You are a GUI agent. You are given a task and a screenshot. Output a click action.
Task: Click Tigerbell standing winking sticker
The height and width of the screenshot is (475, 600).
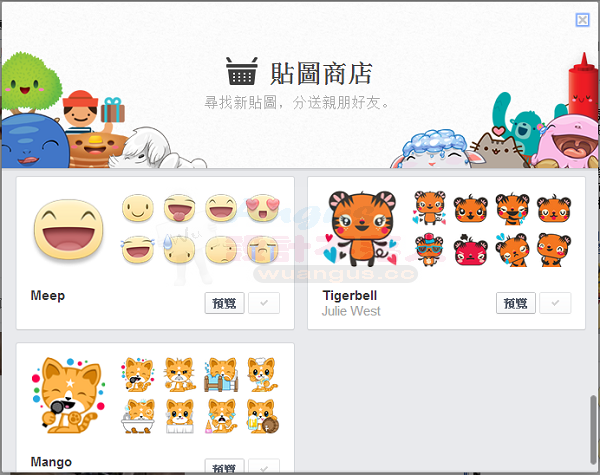pos(554,250)
